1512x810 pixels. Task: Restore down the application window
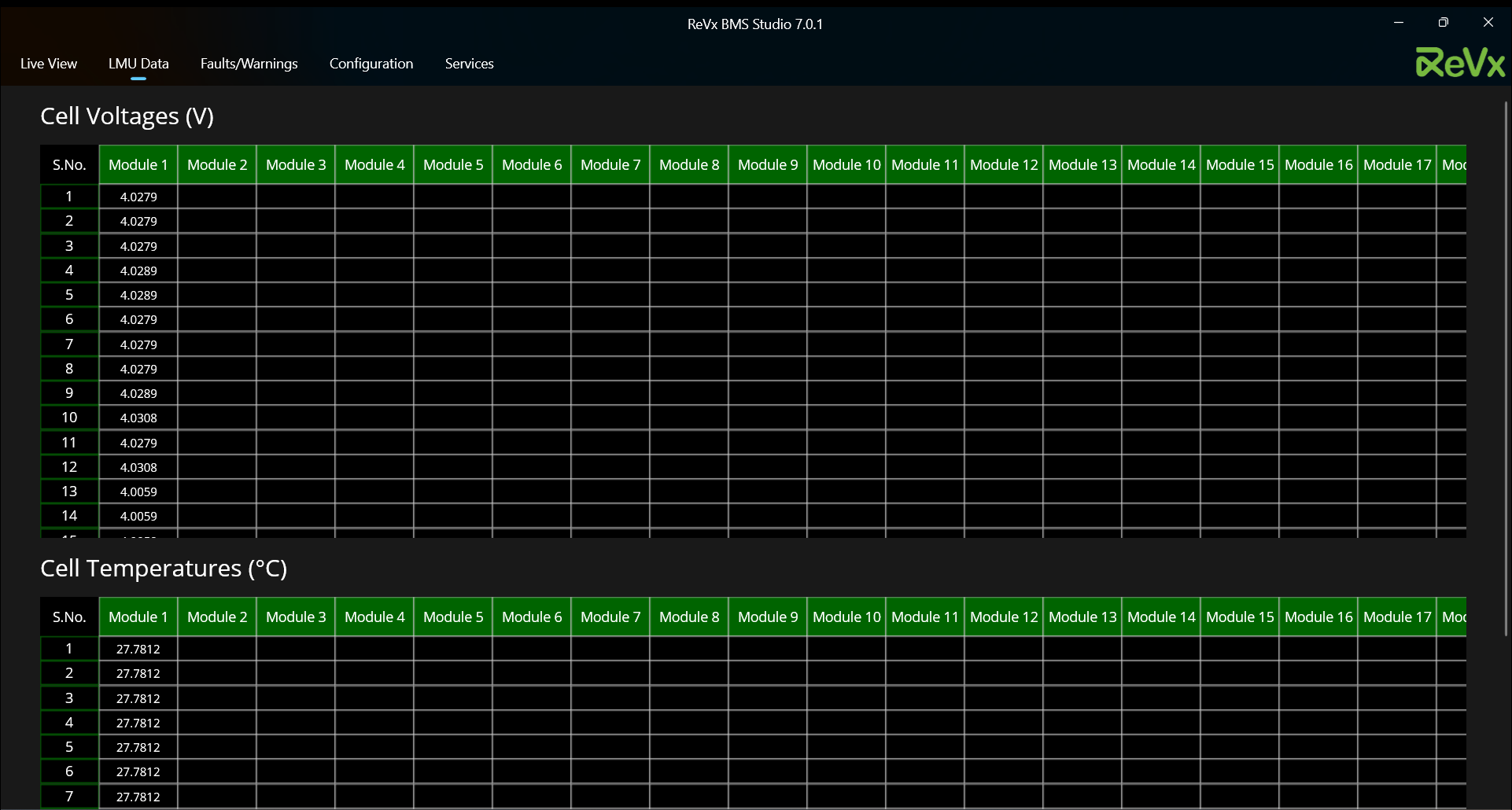pos(1443,23)
